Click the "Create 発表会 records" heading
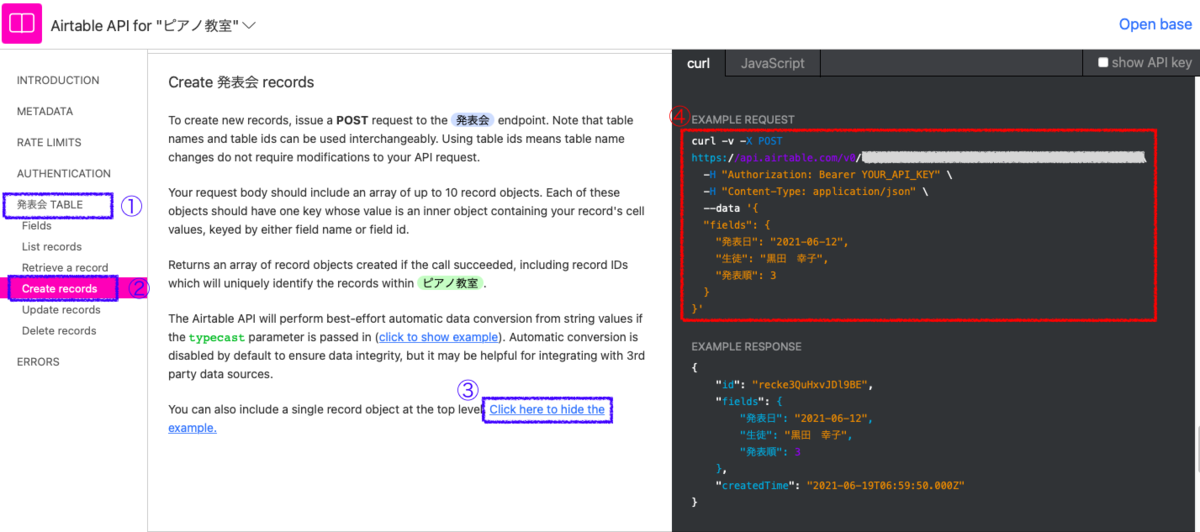The image size is (1200, 532). click(x=241, y=82)
